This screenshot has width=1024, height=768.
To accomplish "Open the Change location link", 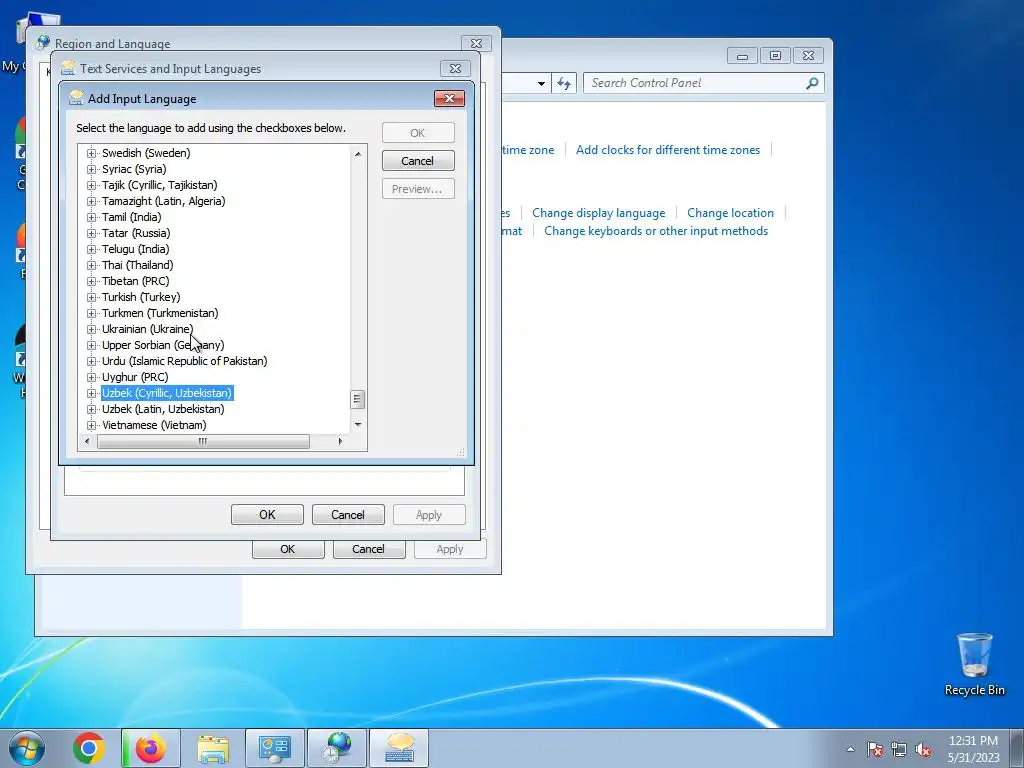I will (730, 213).
